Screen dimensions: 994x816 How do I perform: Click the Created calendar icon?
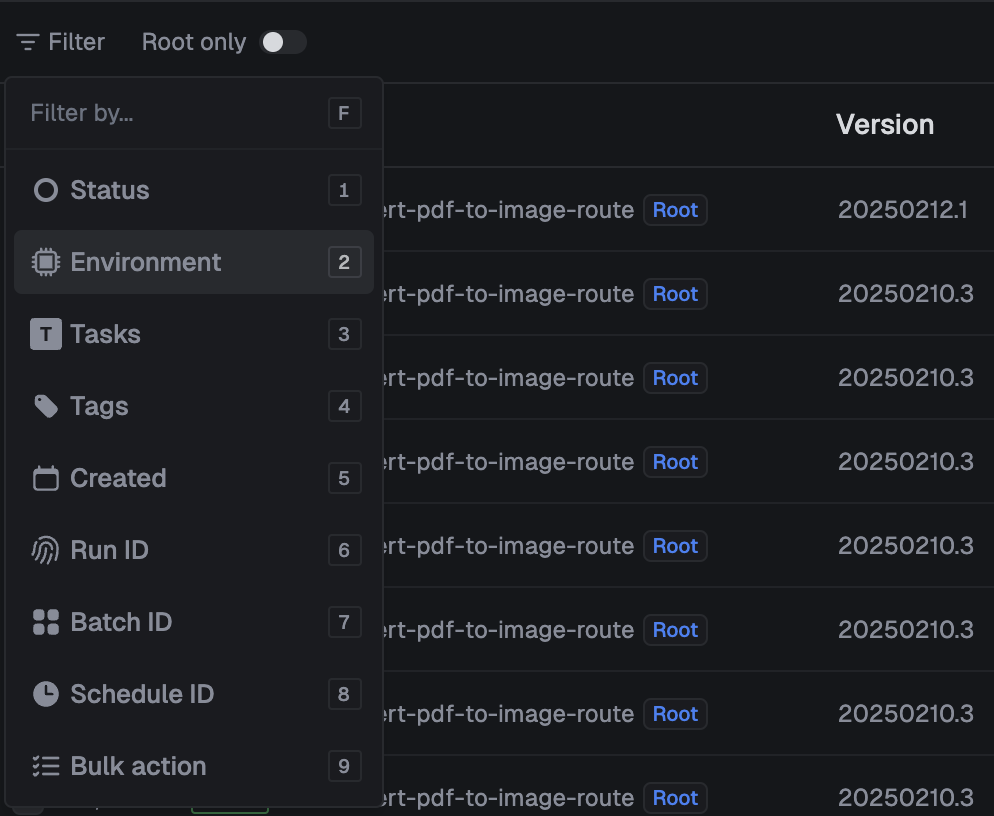[46, 478]
